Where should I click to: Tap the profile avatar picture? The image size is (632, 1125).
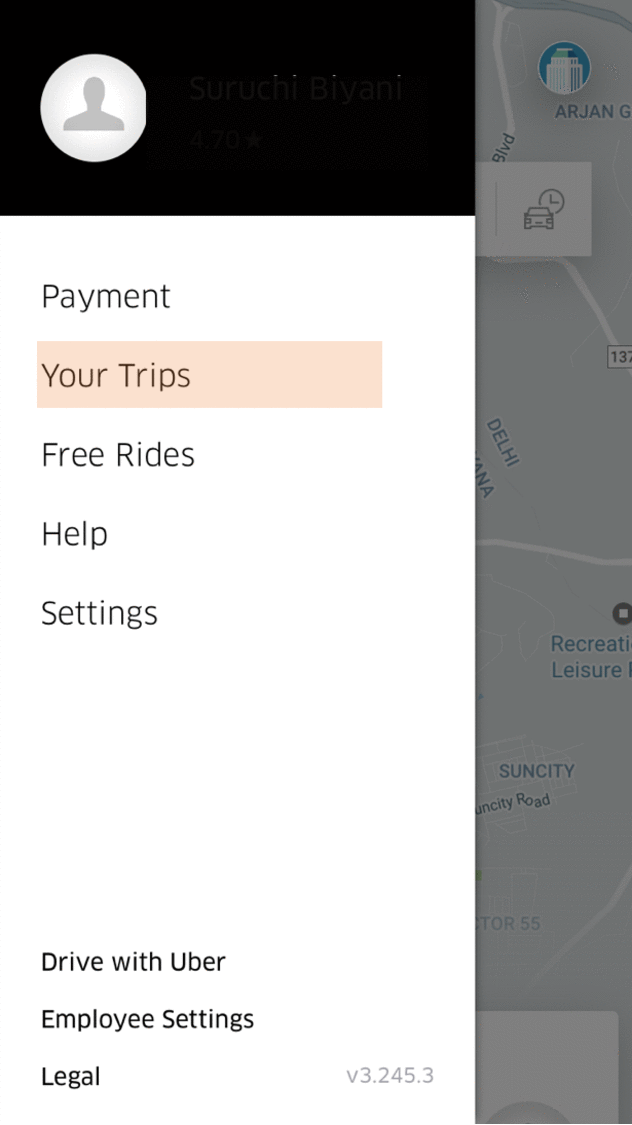pyautogui.click(x=93, y=108)
